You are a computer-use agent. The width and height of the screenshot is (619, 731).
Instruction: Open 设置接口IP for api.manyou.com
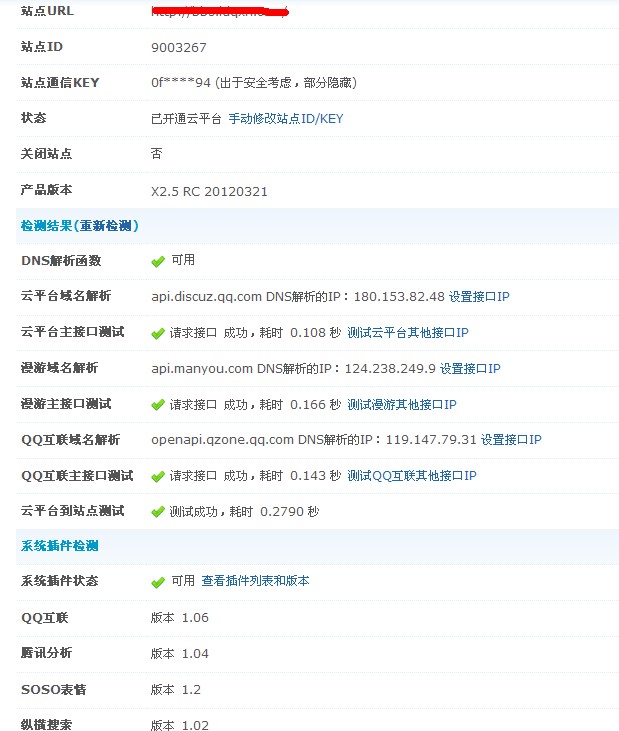(x=470, y=369)
